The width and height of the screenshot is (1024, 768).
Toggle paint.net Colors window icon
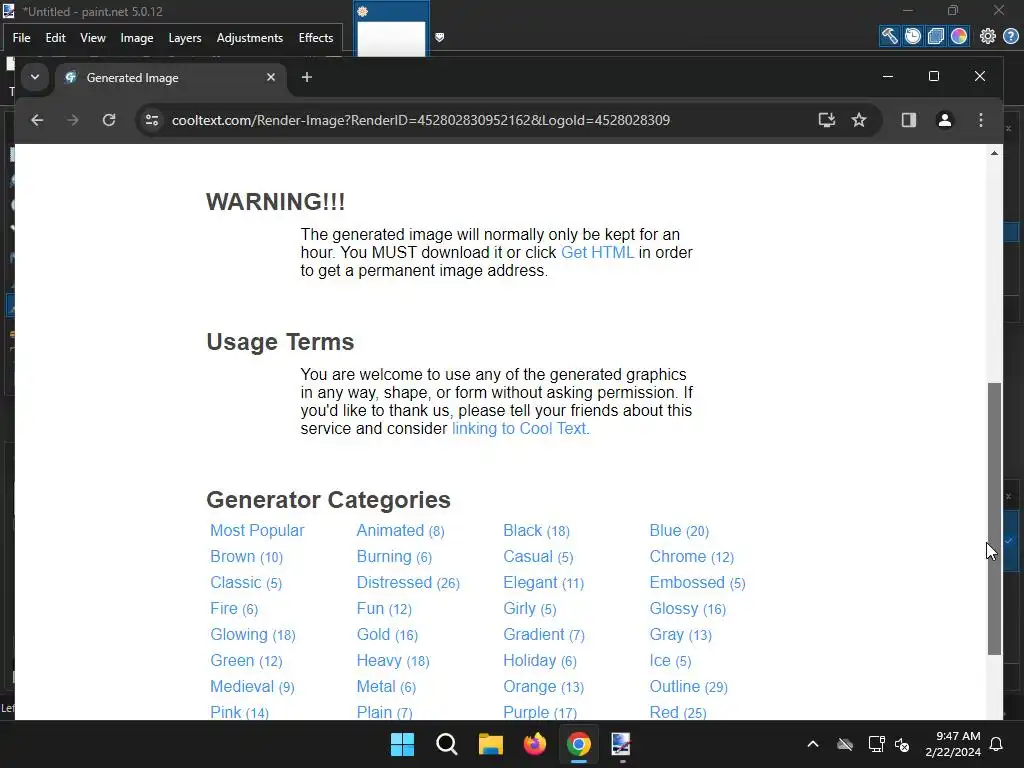tap(959, 36)
